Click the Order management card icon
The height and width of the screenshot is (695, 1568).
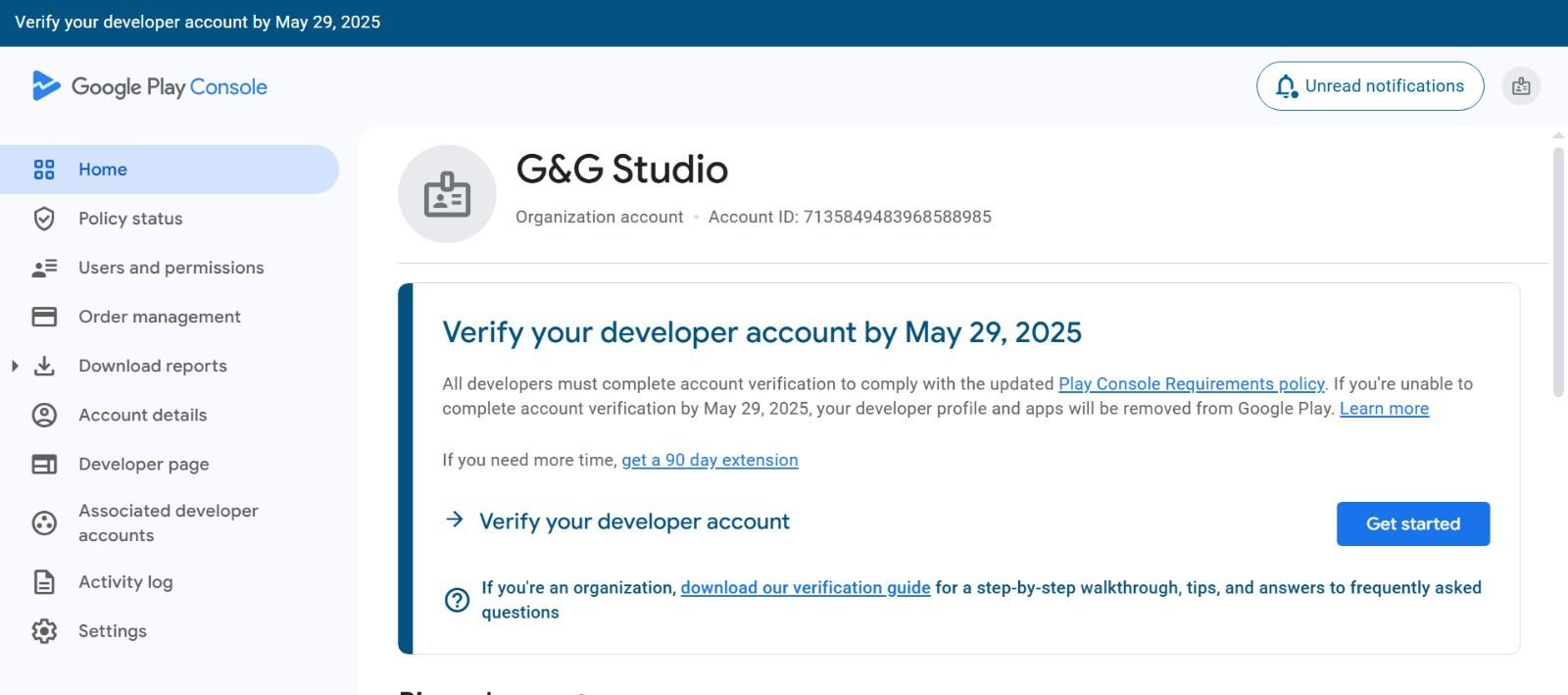tap(44, 317)
